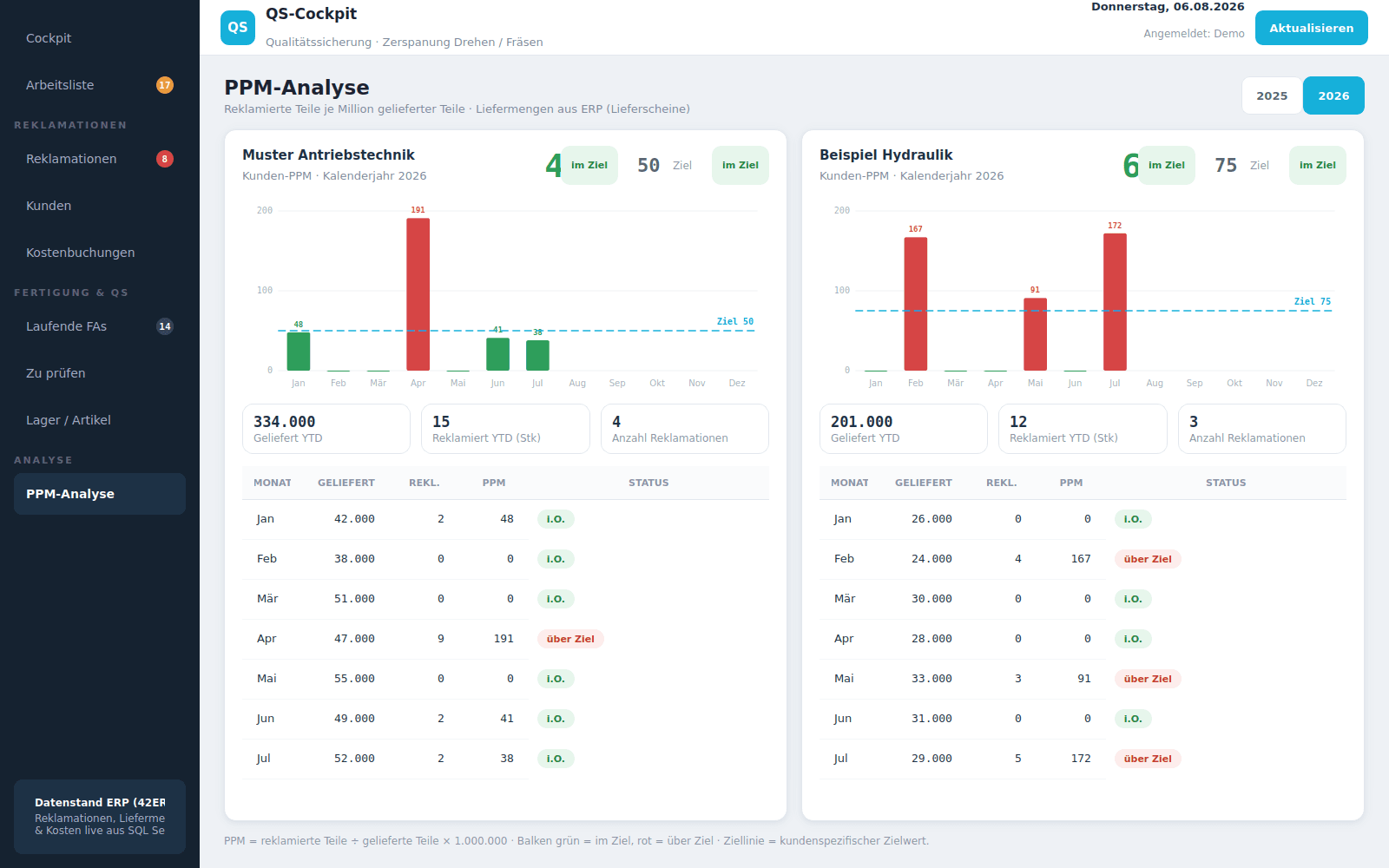The image size is (1389, 868).
Task: Click PPM value 172 in Hydraulik table
Action: click(x=1081, y=759)
